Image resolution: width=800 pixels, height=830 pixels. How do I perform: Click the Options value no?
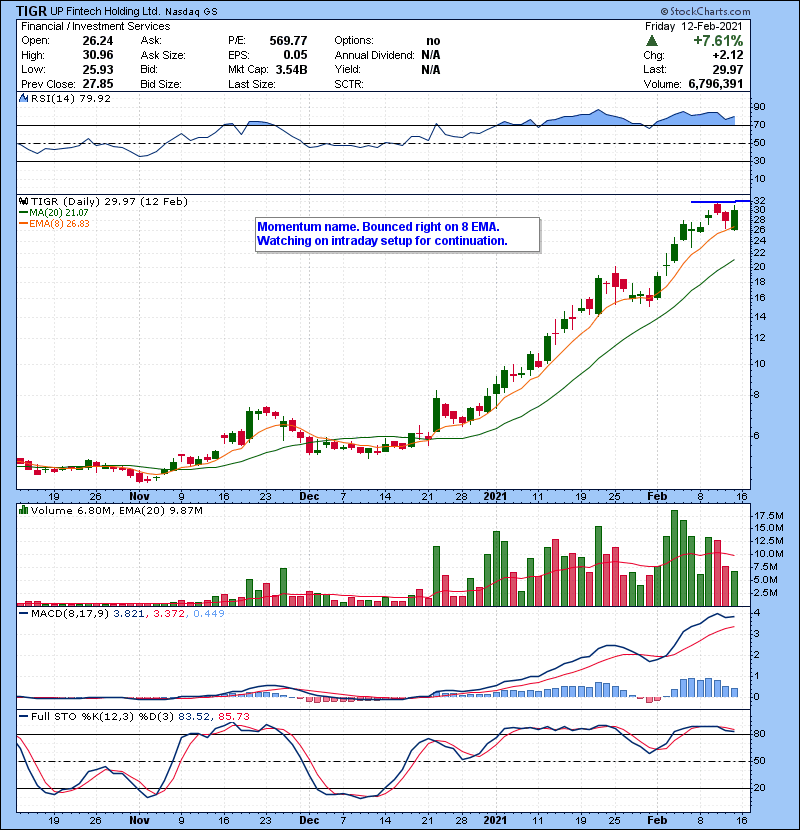(x=433, y=41)
